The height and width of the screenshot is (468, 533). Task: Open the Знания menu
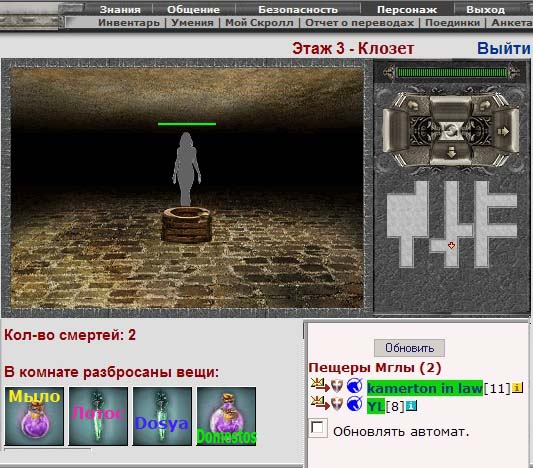(120, 10)
